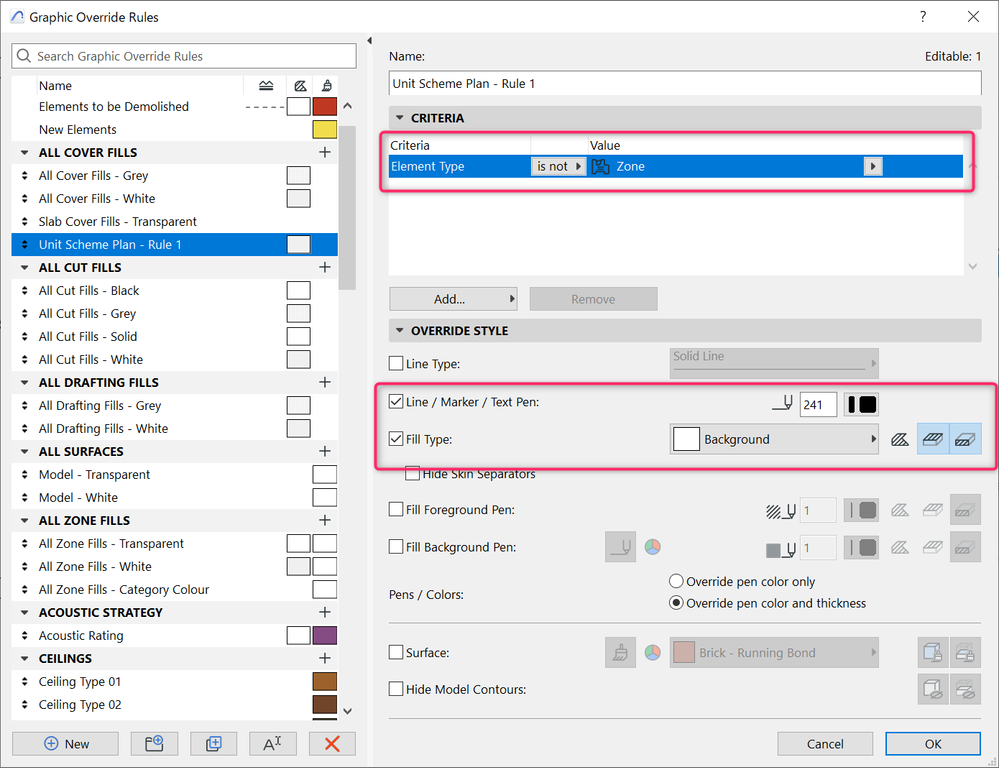Open the Background fill type dropdown
The image size is (999, 768).
pos(774,439)
